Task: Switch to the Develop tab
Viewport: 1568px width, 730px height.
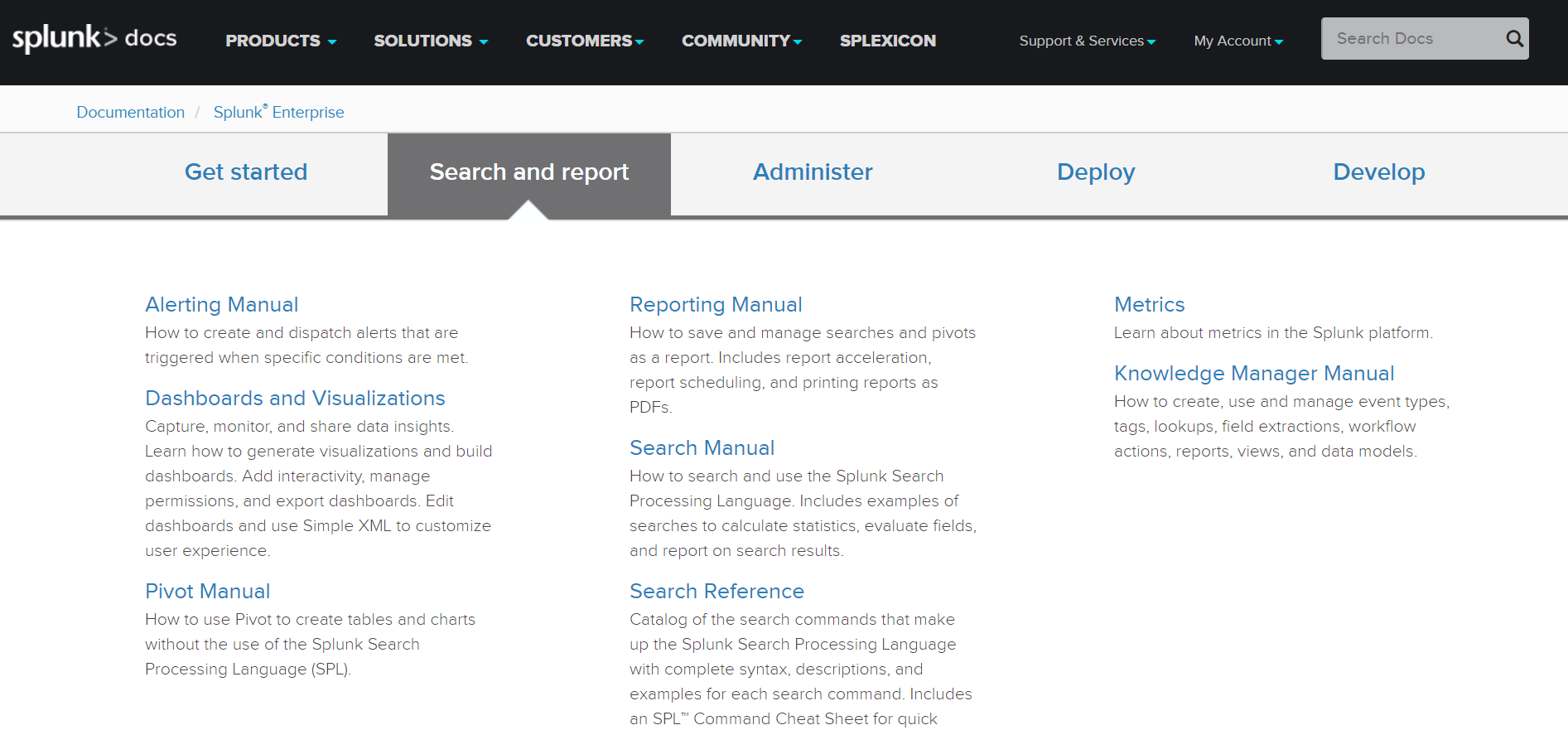Action: [x=1379, y=172]
